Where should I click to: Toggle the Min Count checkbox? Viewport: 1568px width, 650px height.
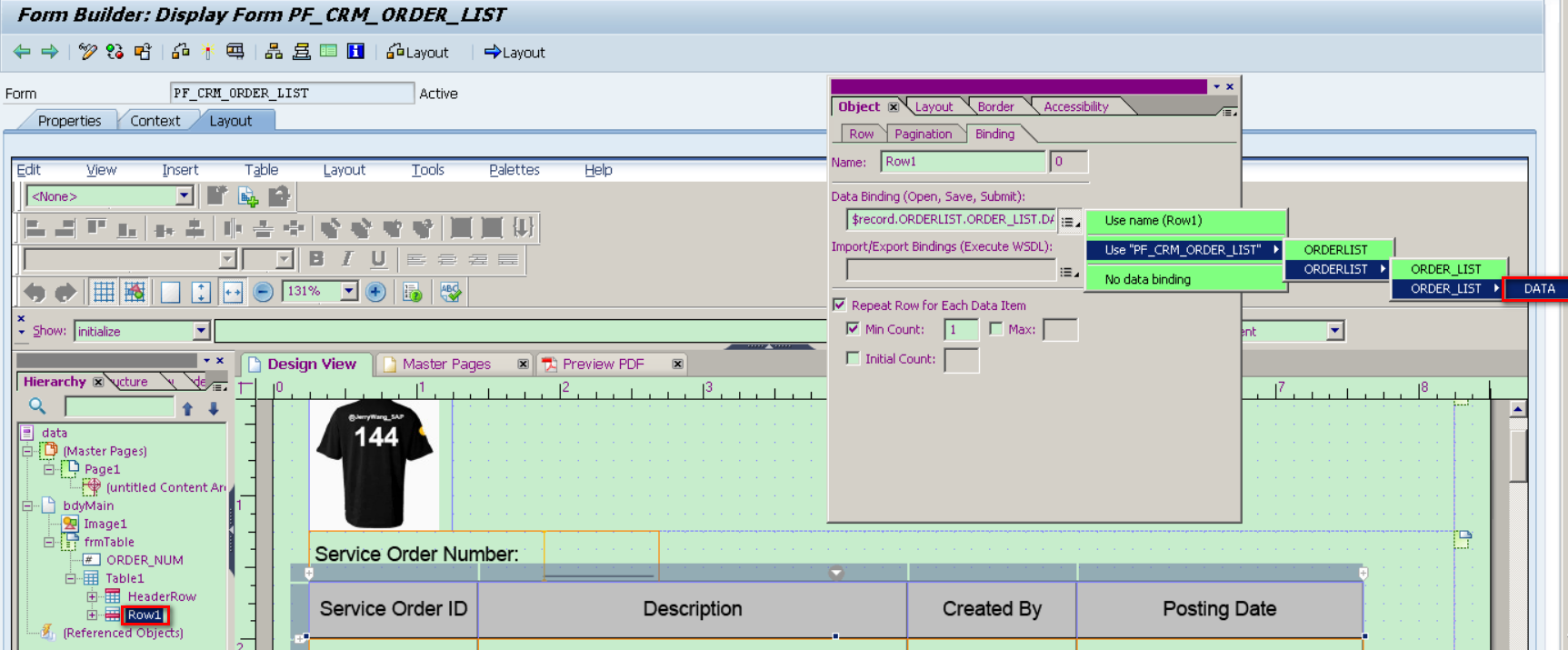tap(853, 328)
